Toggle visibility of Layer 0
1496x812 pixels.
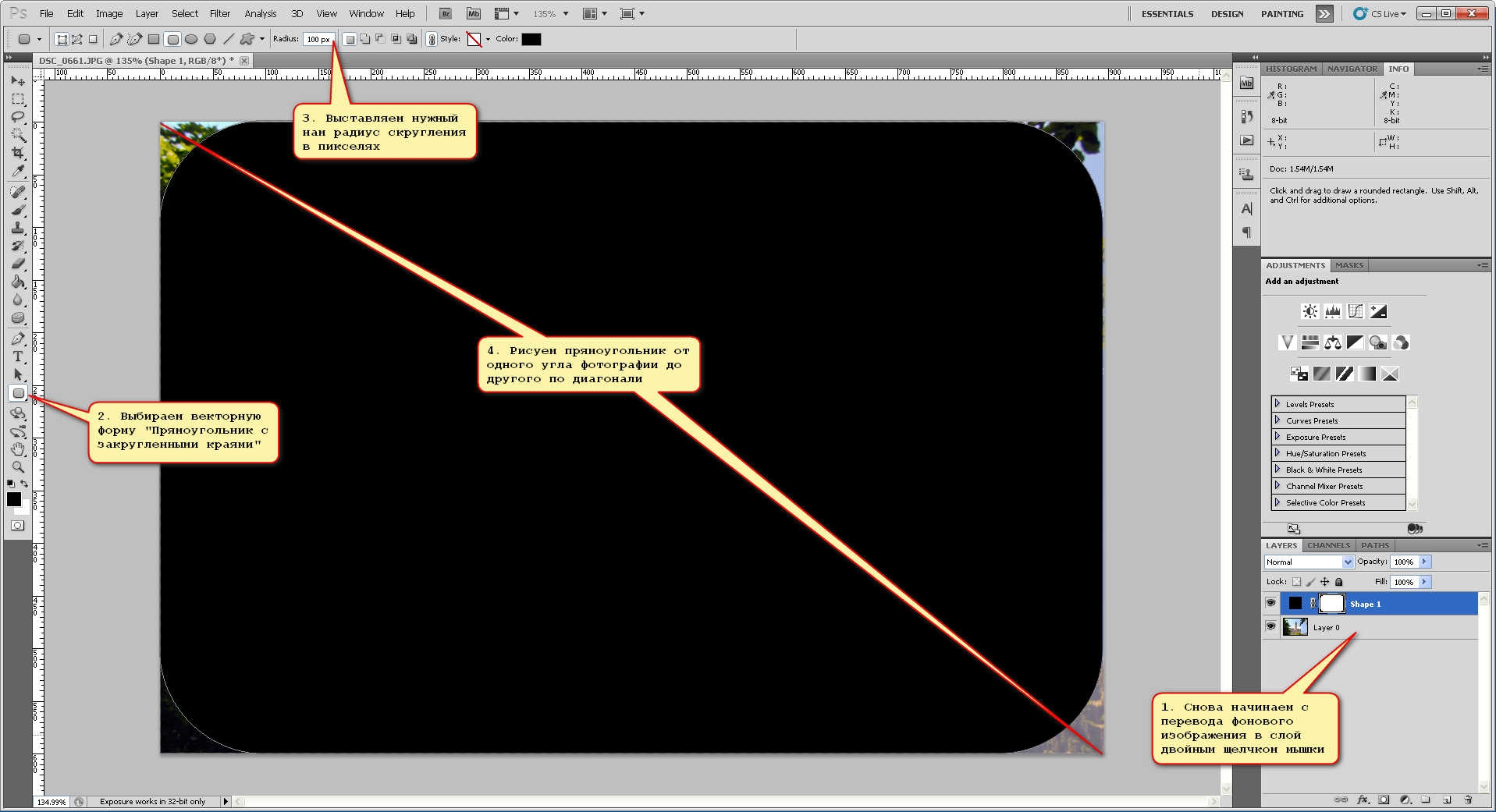point(1270,626)
